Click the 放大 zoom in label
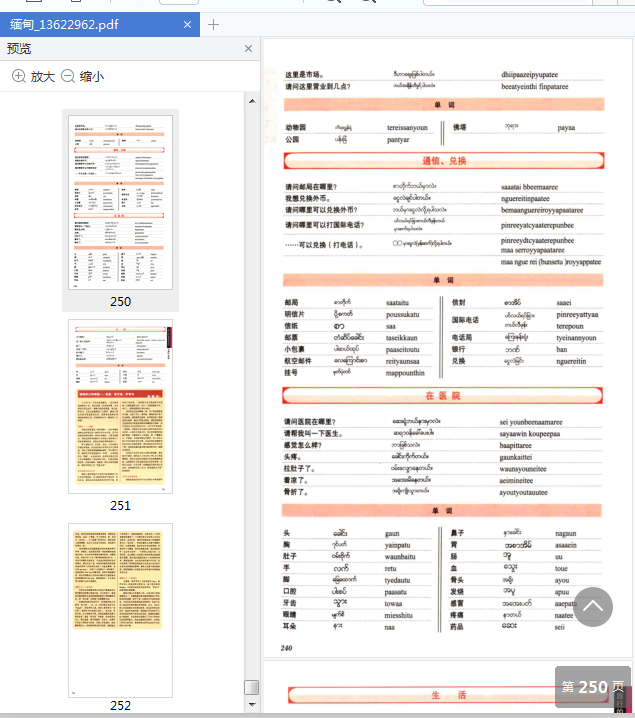 click(x=43, y=76)
